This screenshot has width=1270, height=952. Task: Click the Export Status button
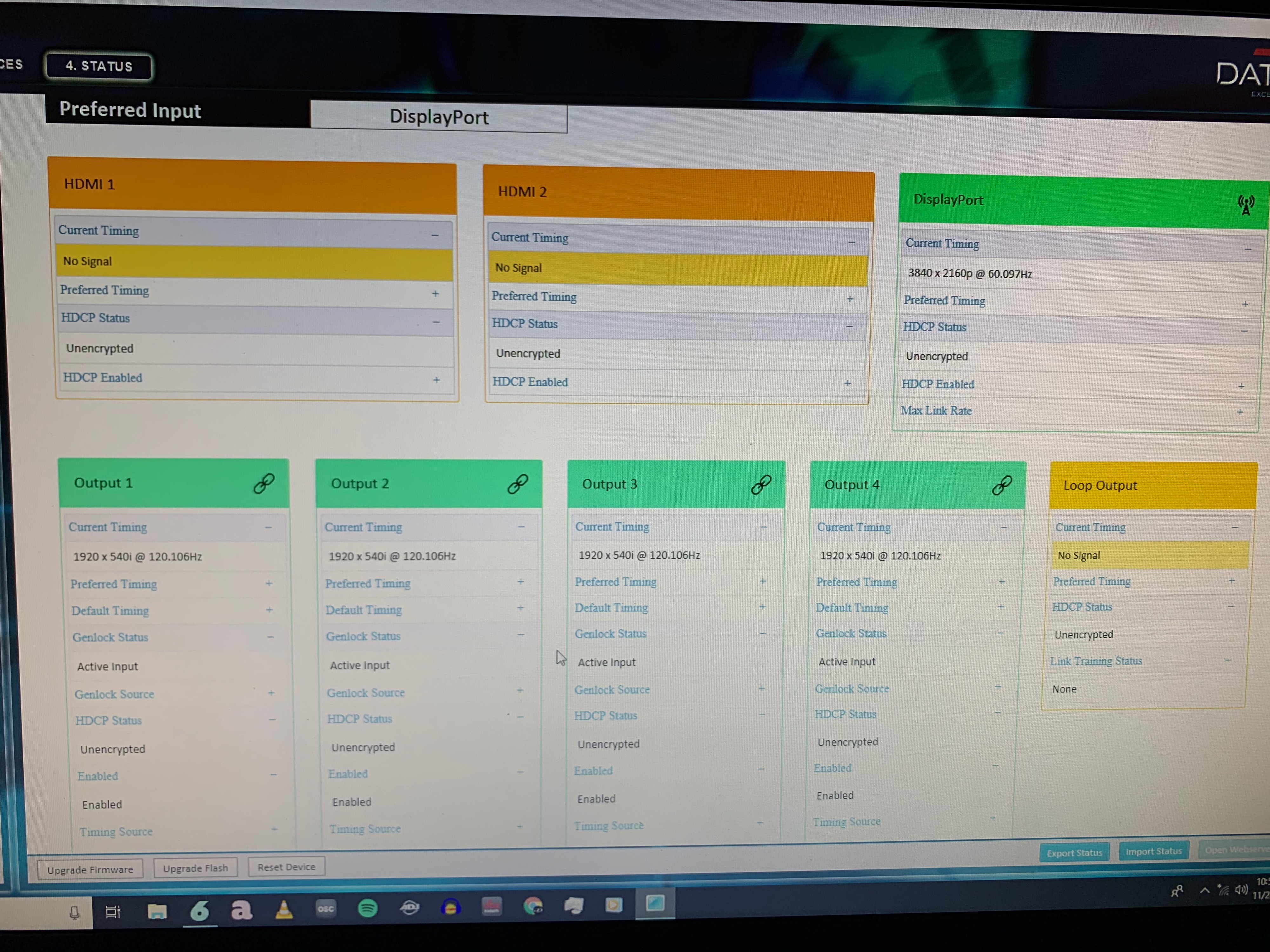point(1074,853)
